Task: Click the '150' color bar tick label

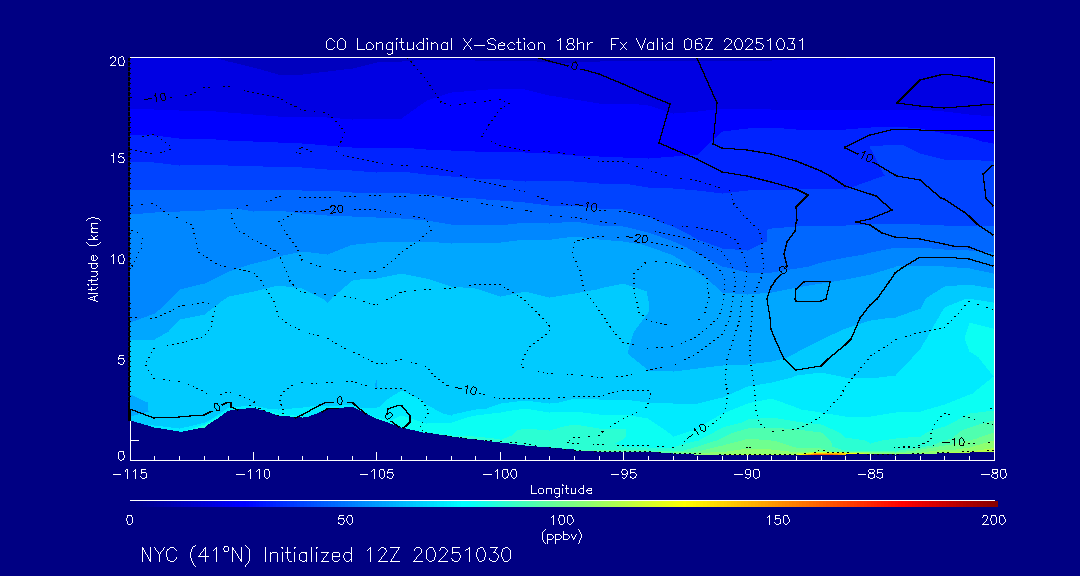Action: point(778,520)
